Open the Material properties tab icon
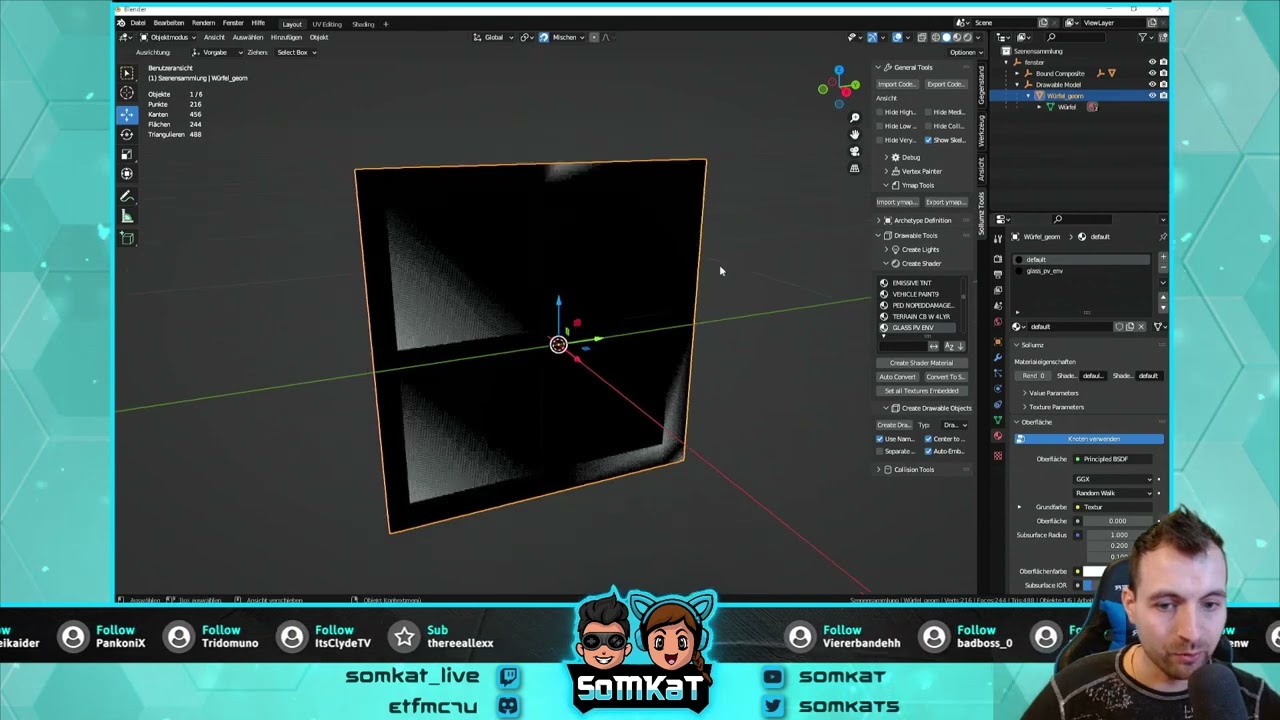This screenshot has width=1280, height=720. 998,436
